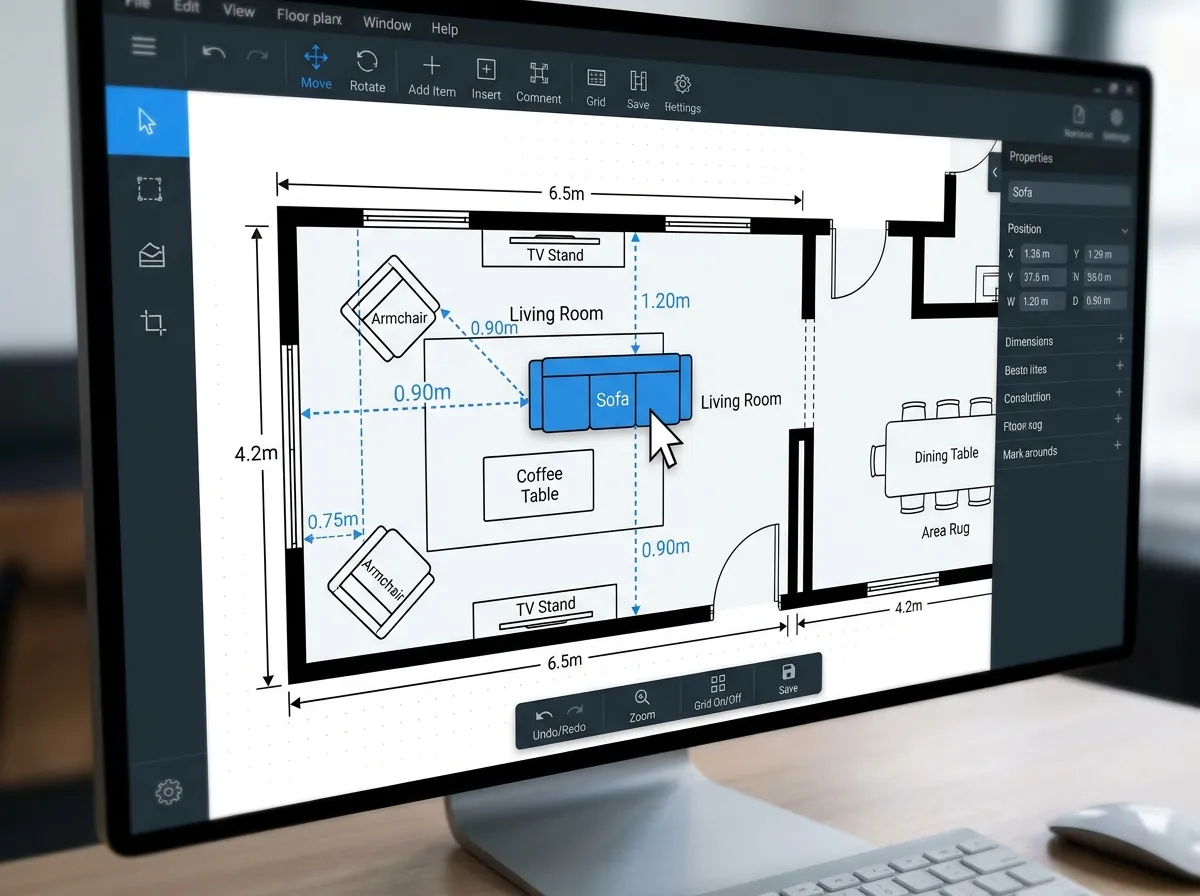This screenshot has height=896, width=1200.
Task: Click Undo/Redo in bottom toolbar
Action: click(x=559, y=721)
